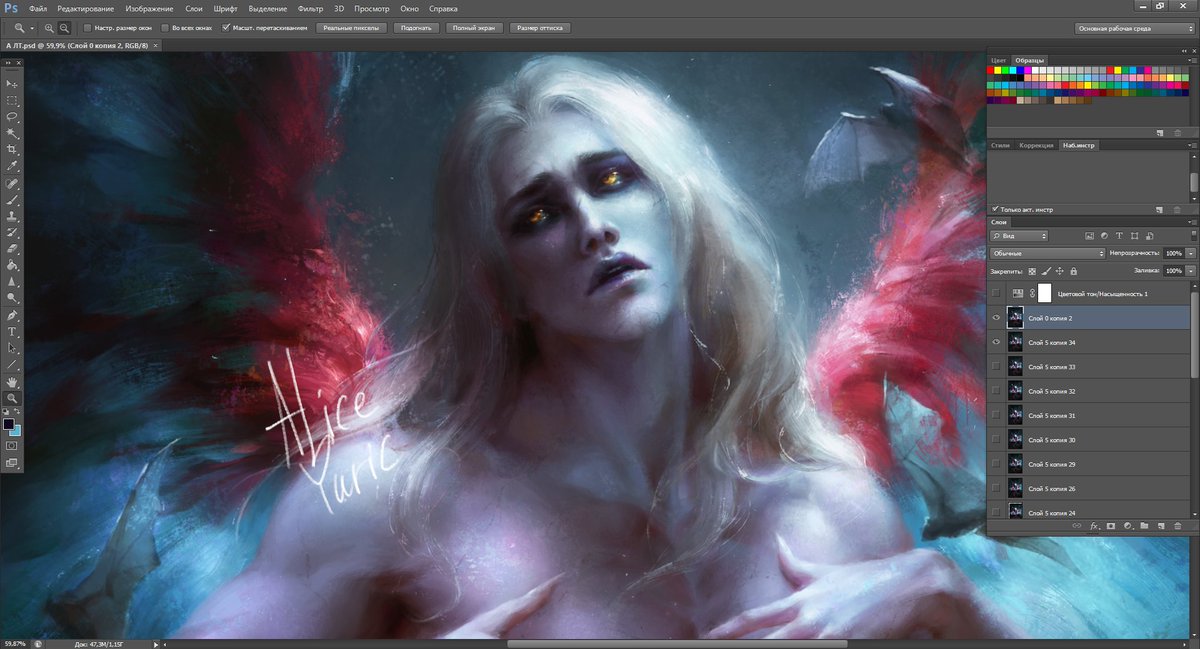Click the 'Размер оттиска' button
This screenshot has width=1200, height=649.
(542, 28)
